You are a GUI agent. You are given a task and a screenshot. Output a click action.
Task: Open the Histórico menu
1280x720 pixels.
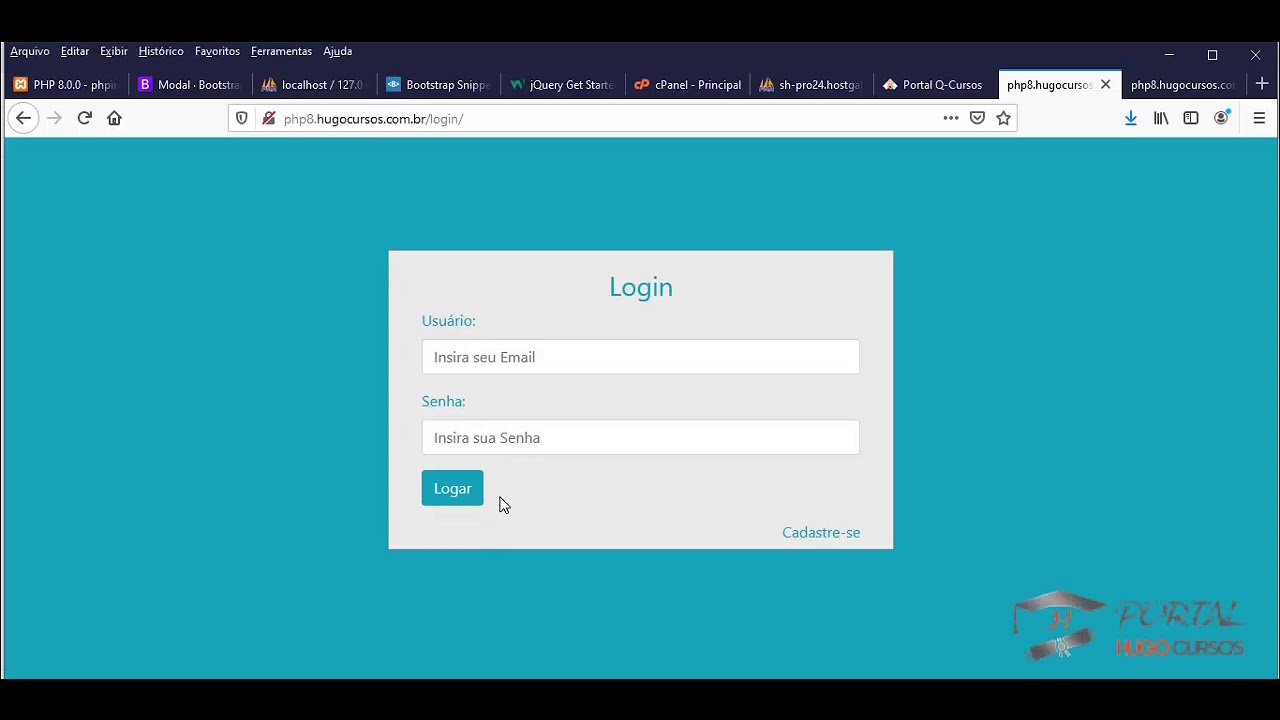click(x=161, y=51)
